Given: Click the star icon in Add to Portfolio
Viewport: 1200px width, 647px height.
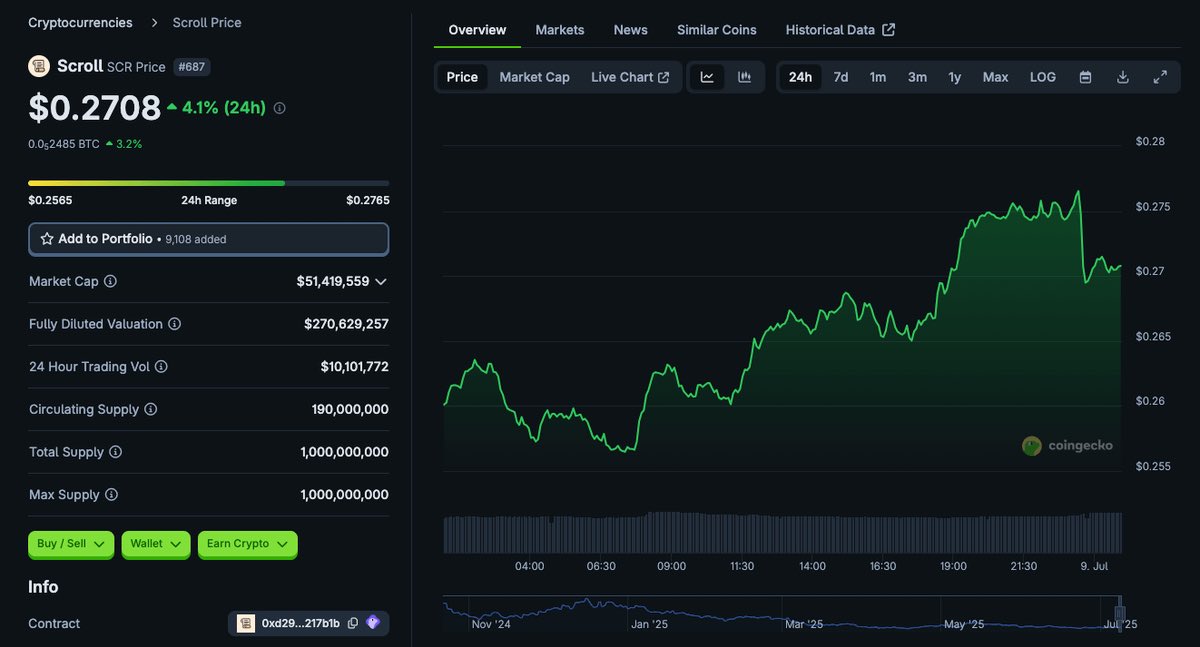Looking at the screenshot, I should (x=47, y=239).
